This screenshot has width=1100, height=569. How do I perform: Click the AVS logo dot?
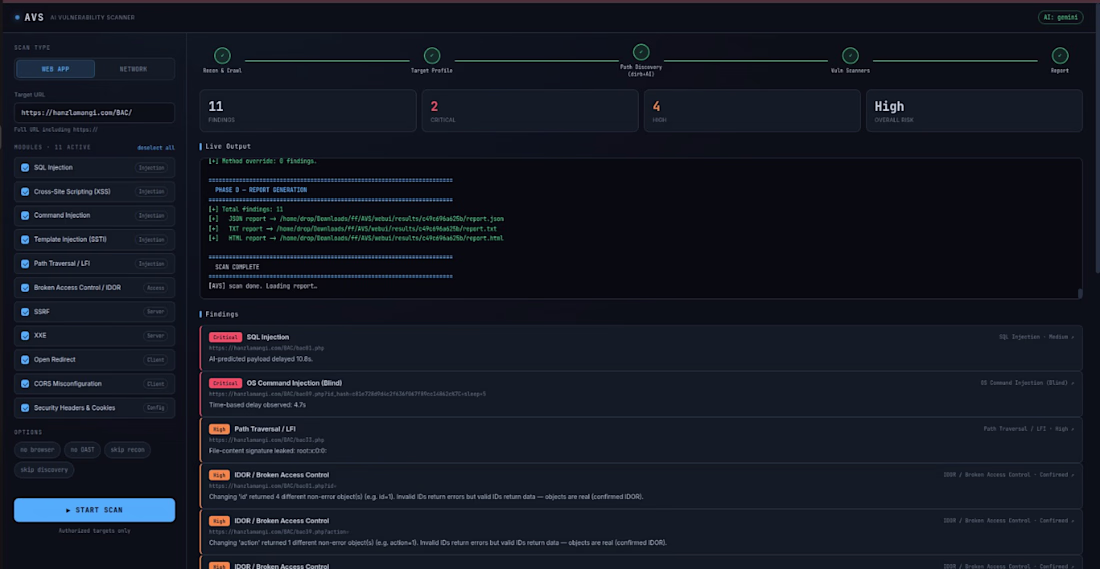(x=17, y=18)
